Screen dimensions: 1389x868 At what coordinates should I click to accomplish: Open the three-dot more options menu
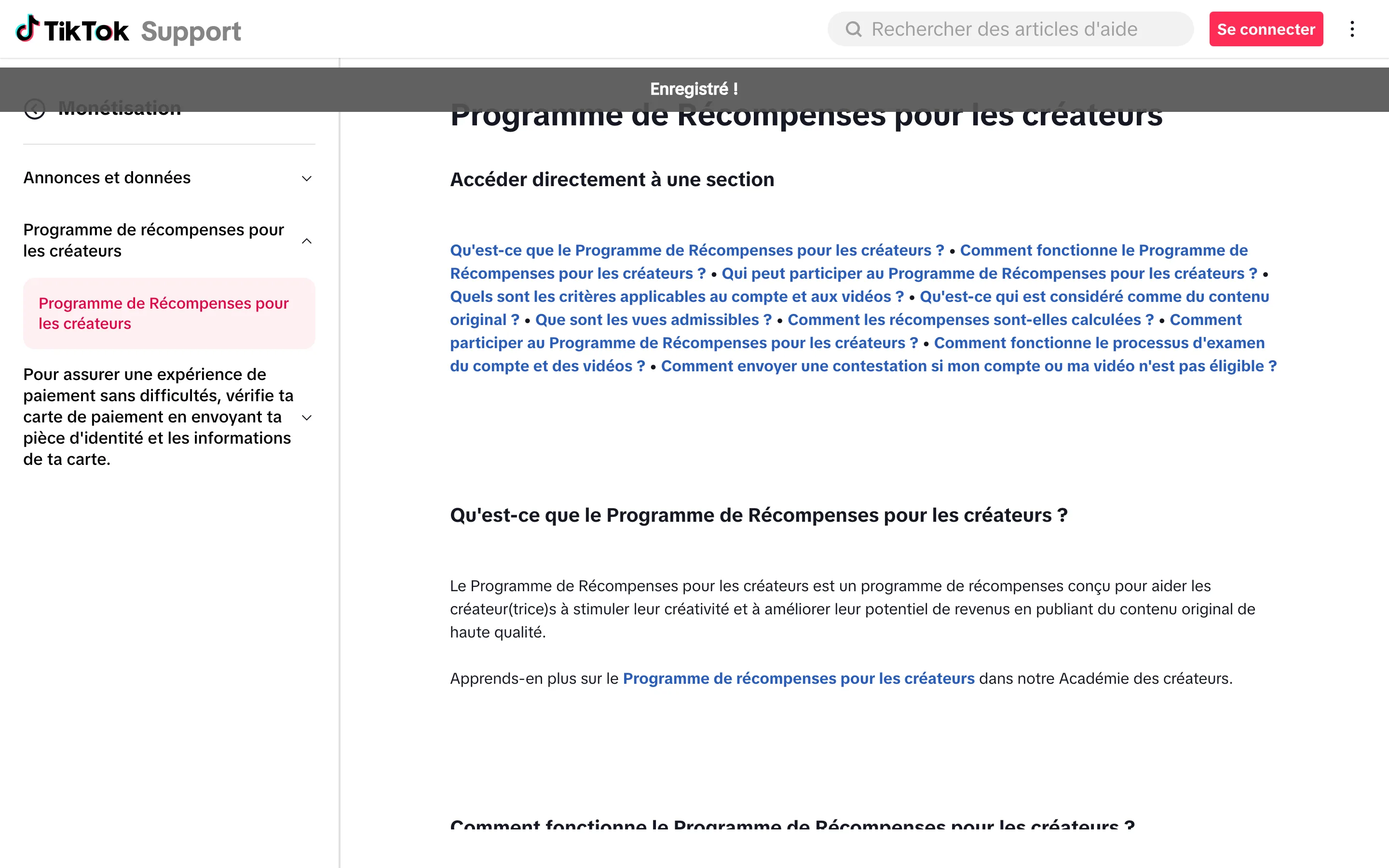coord(1352,29)
